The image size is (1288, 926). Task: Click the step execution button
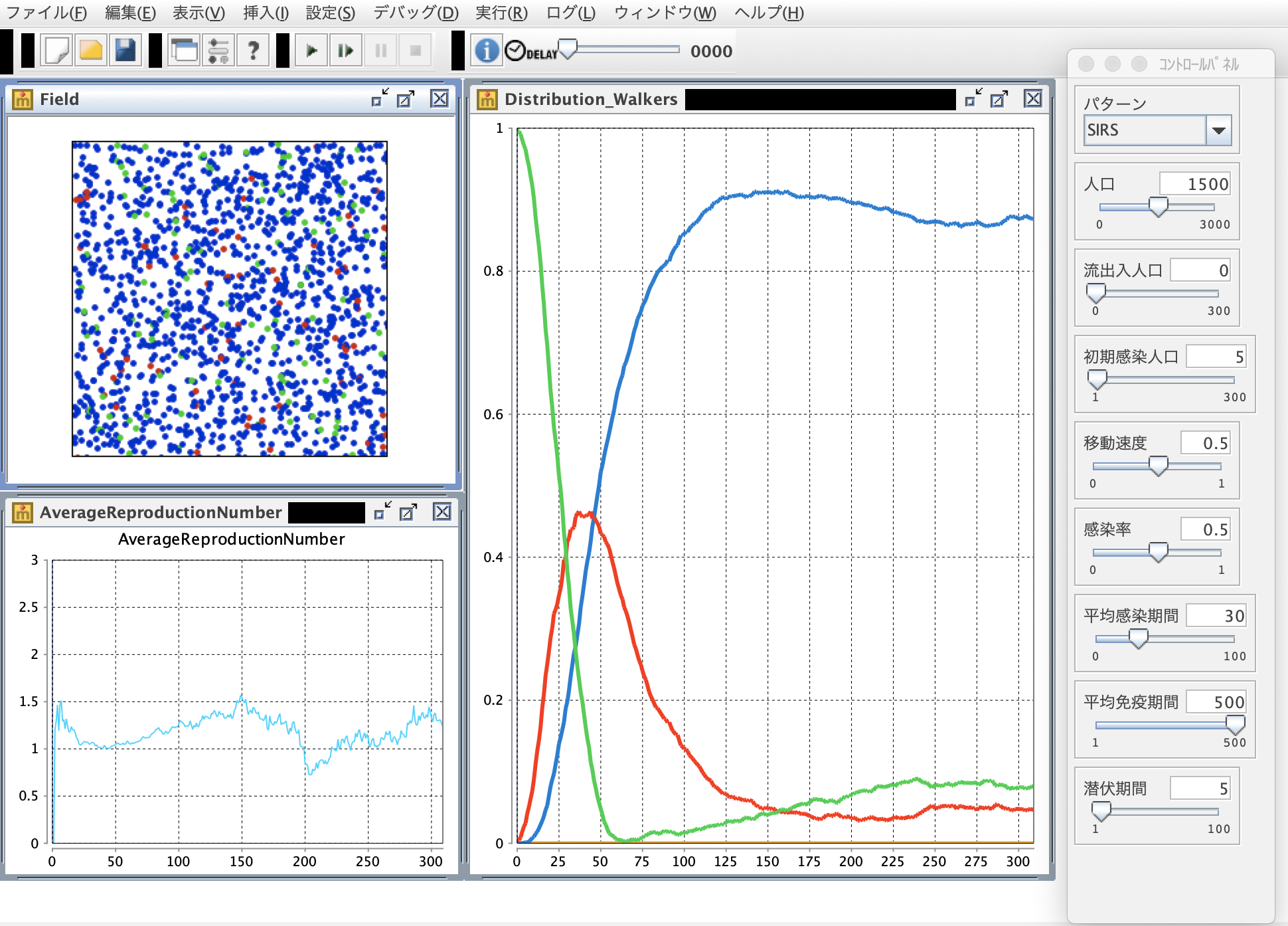tap(346, 50)
